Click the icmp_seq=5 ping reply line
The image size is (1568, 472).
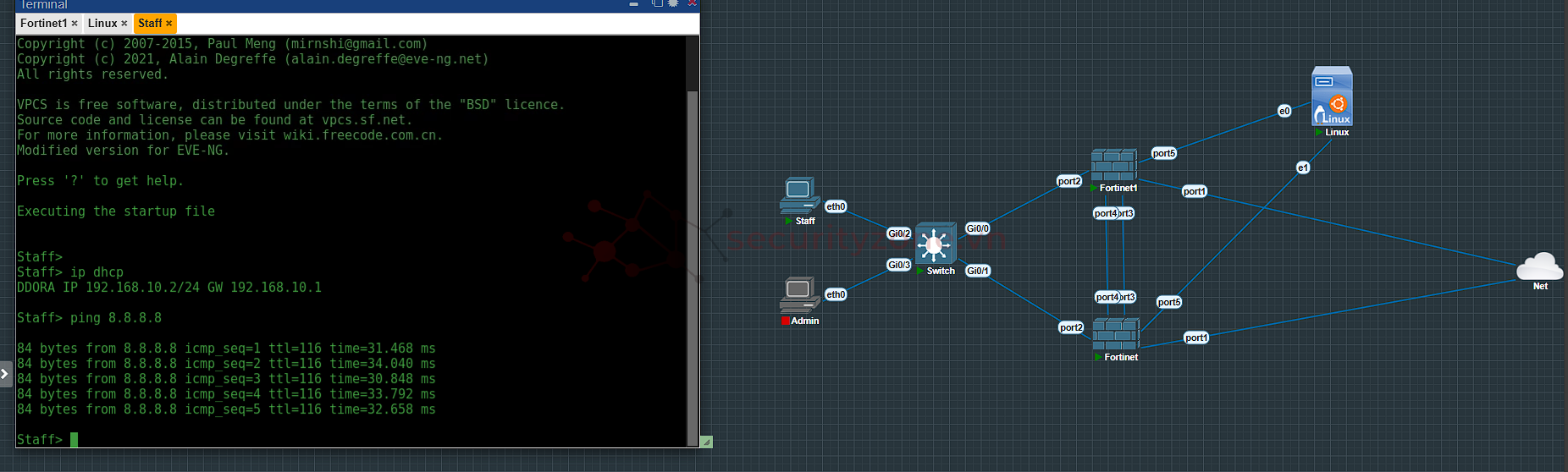(226, 409)
